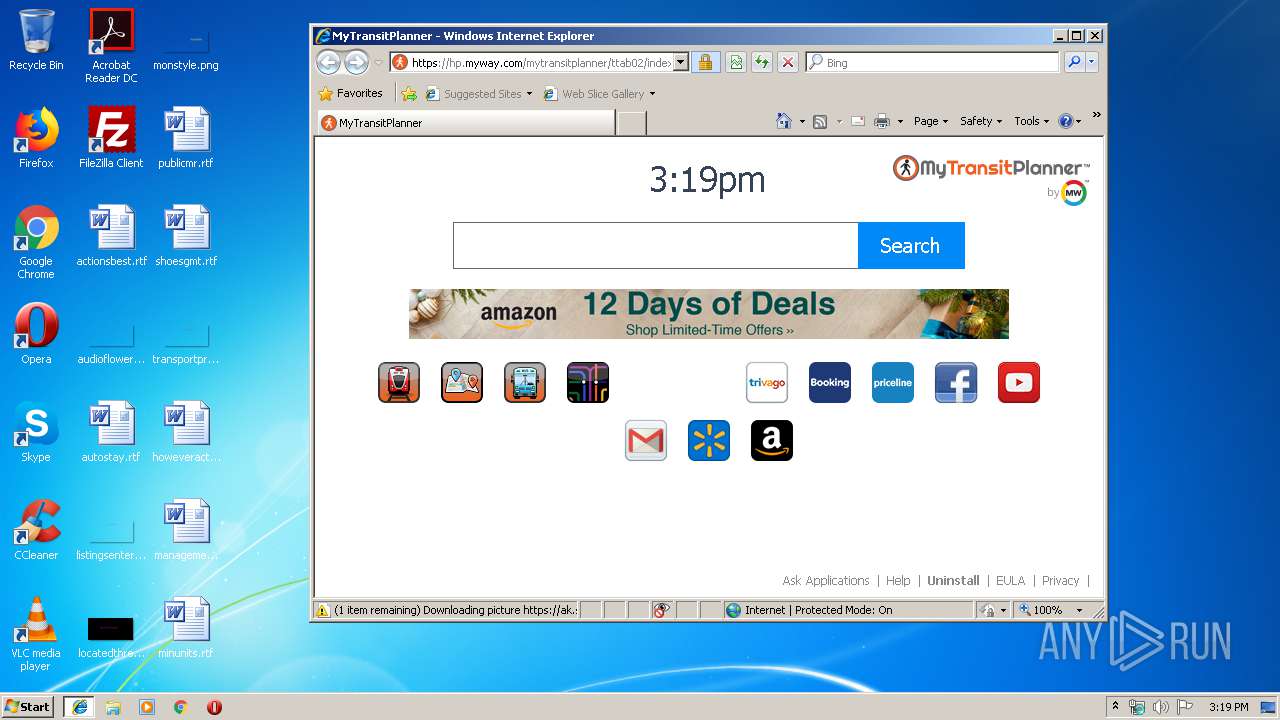Click Internet Explorer in the taskbar
1280x720 pixels.
[x=79, y=706]
